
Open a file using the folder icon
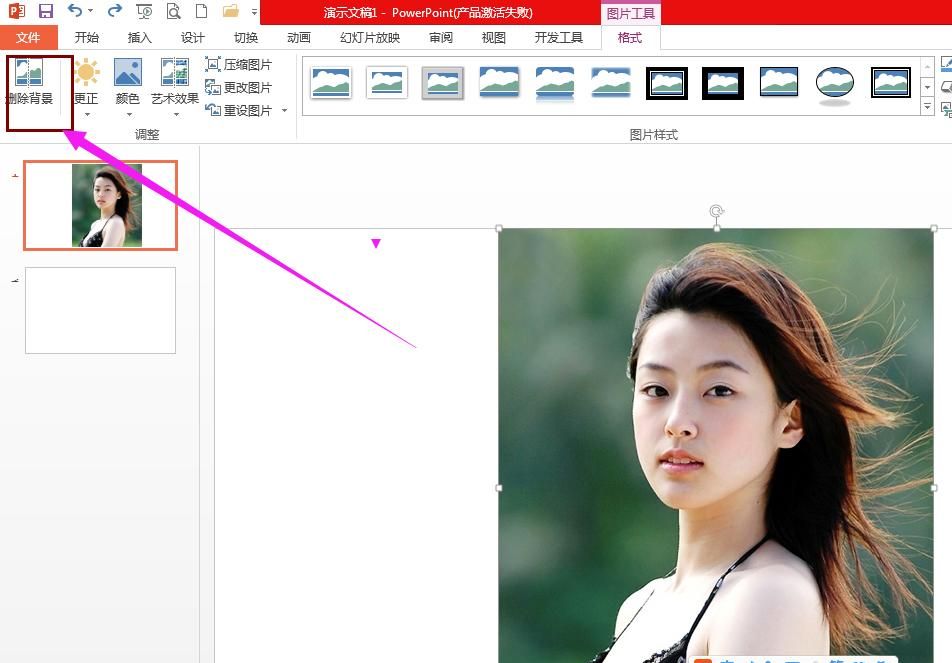[x=231, y=12]
